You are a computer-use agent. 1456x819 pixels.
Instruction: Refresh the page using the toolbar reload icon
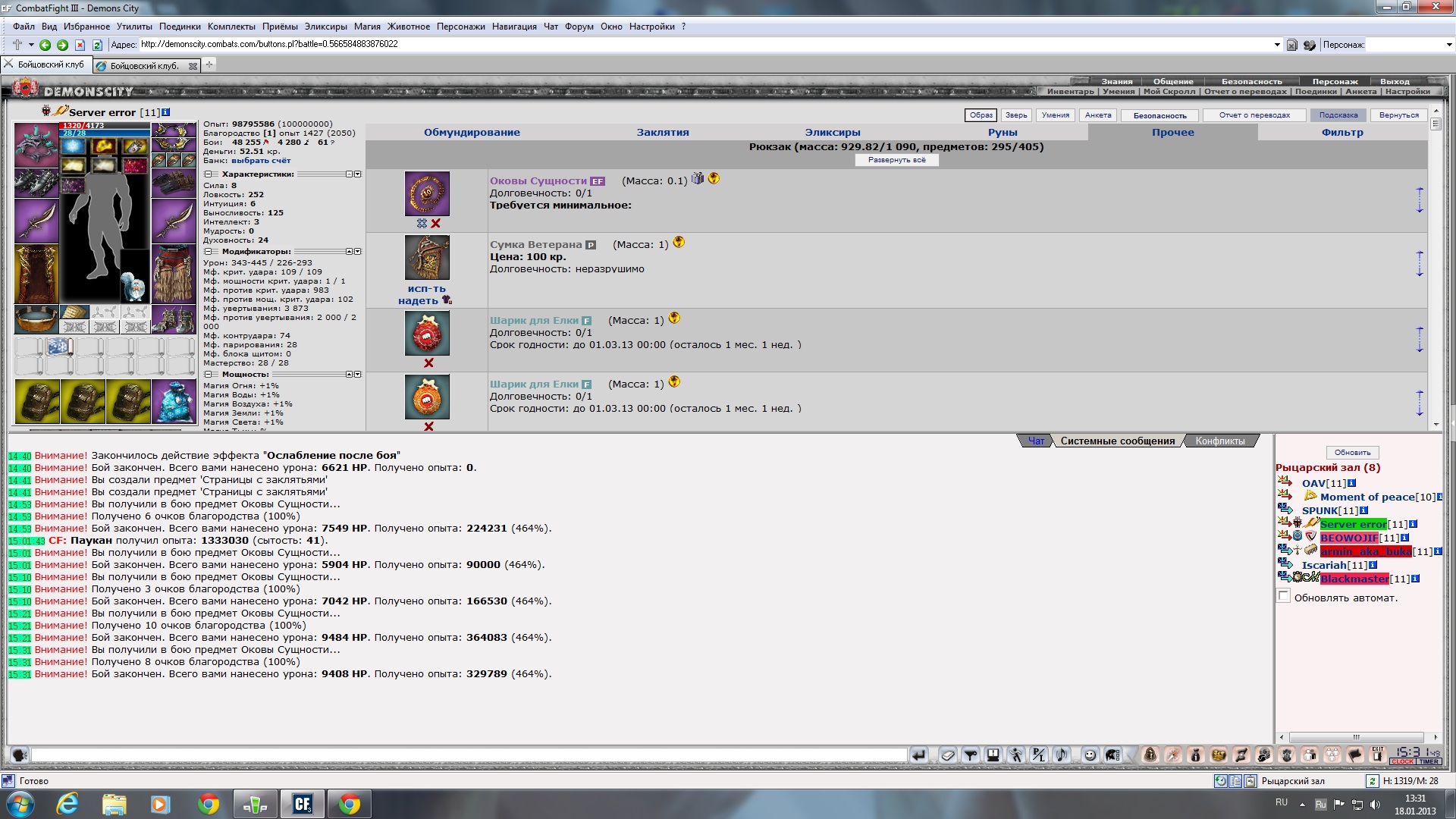[x=97, y=45]
